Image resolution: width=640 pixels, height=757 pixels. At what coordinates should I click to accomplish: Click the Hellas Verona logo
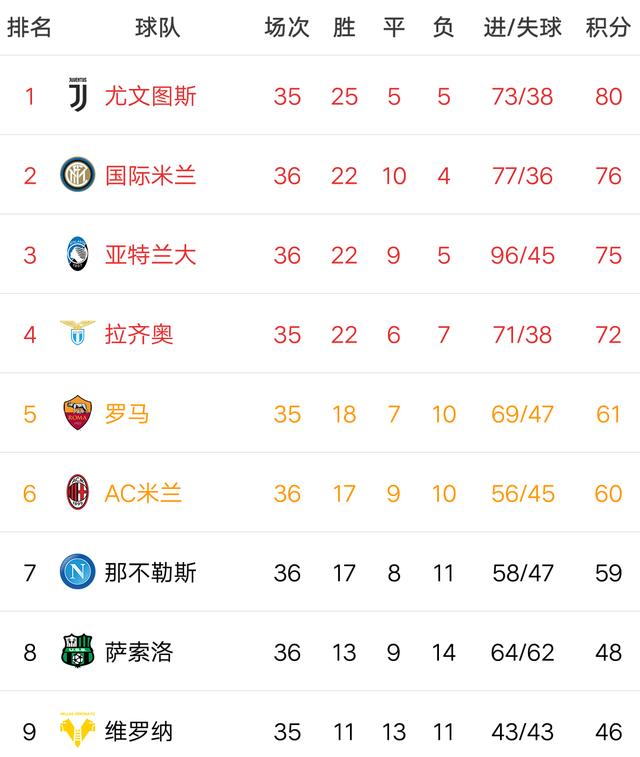pos(77,731)
